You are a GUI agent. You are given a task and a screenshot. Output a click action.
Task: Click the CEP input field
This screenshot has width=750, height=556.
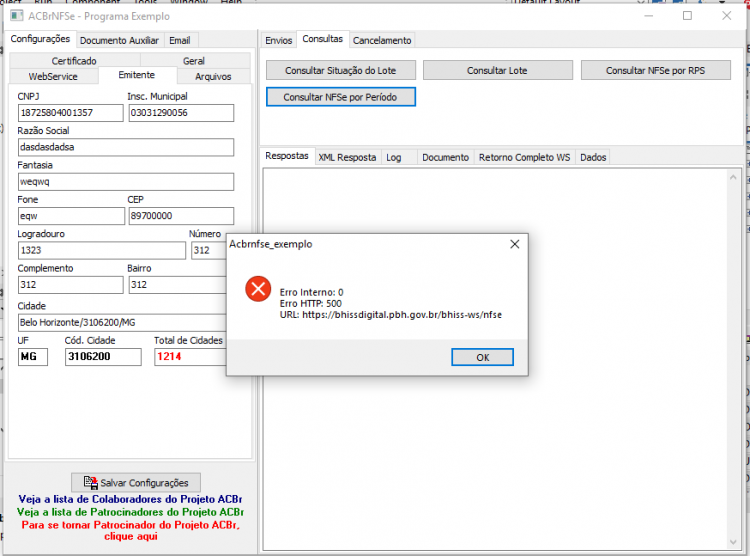click(x=181, y=216)
